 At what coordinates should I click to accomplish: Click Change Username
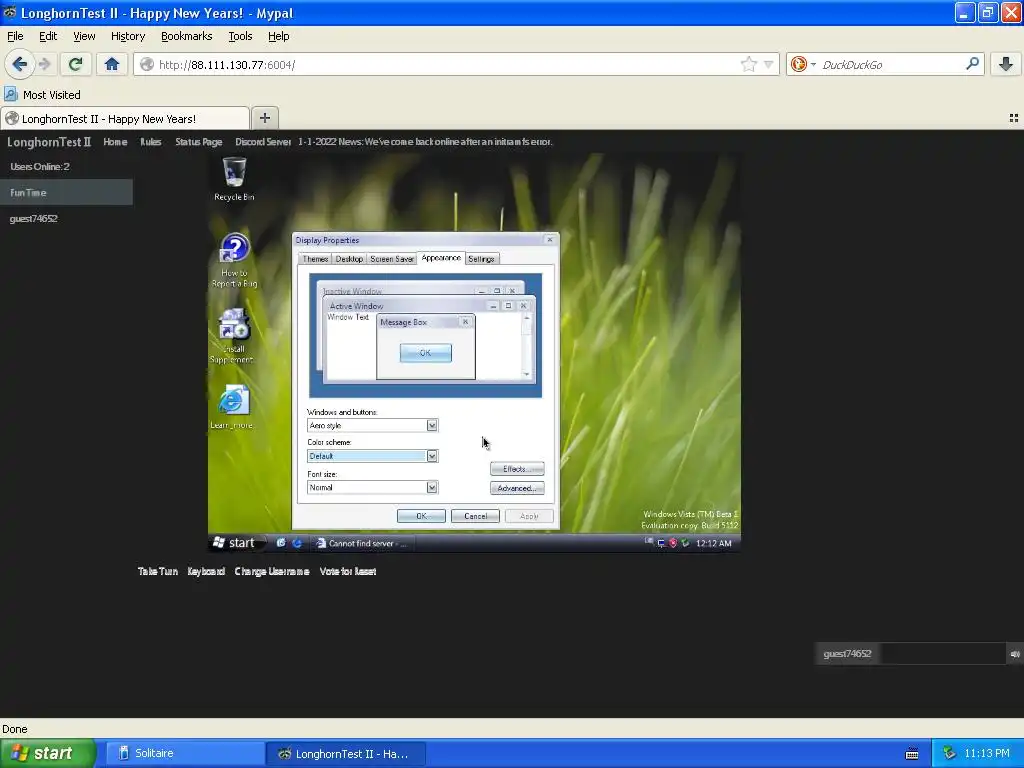(272, 571)
